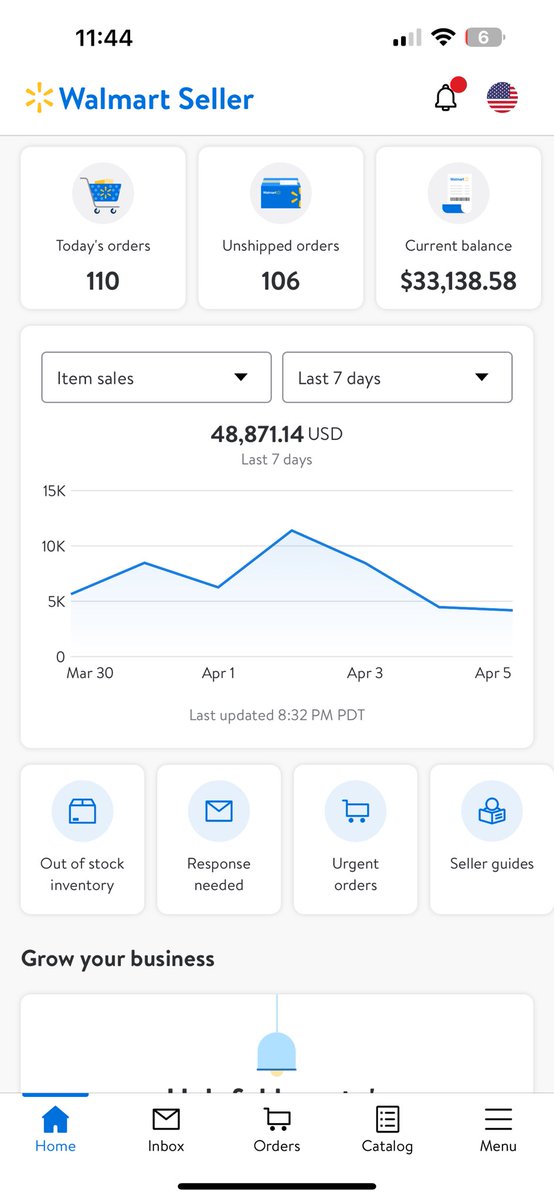
Task: Tap the 11:44 clock in status bar
Action: click(104, 38)
